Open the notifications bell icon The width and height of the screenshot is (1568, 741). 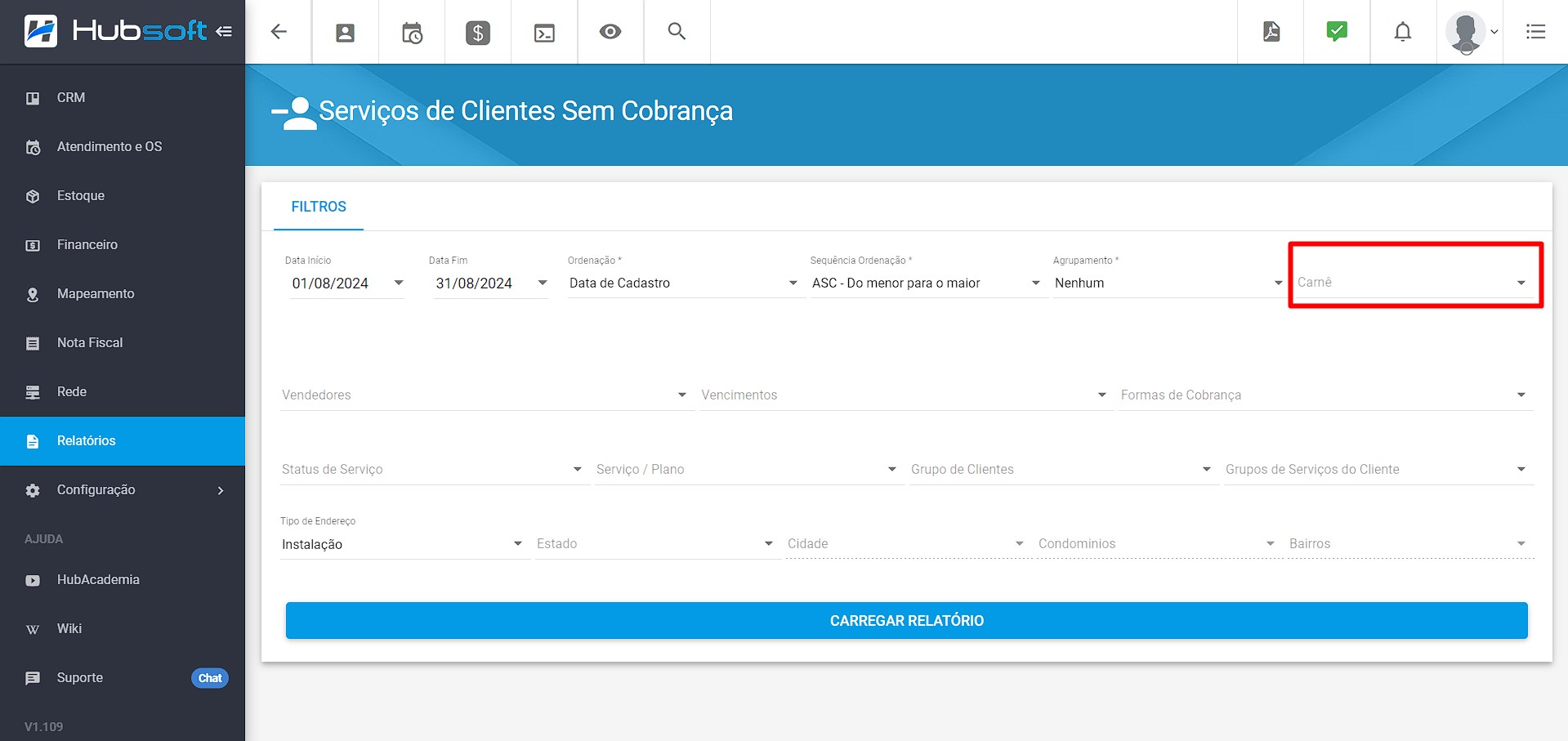pyautogui.click(x=1403, y=32)
